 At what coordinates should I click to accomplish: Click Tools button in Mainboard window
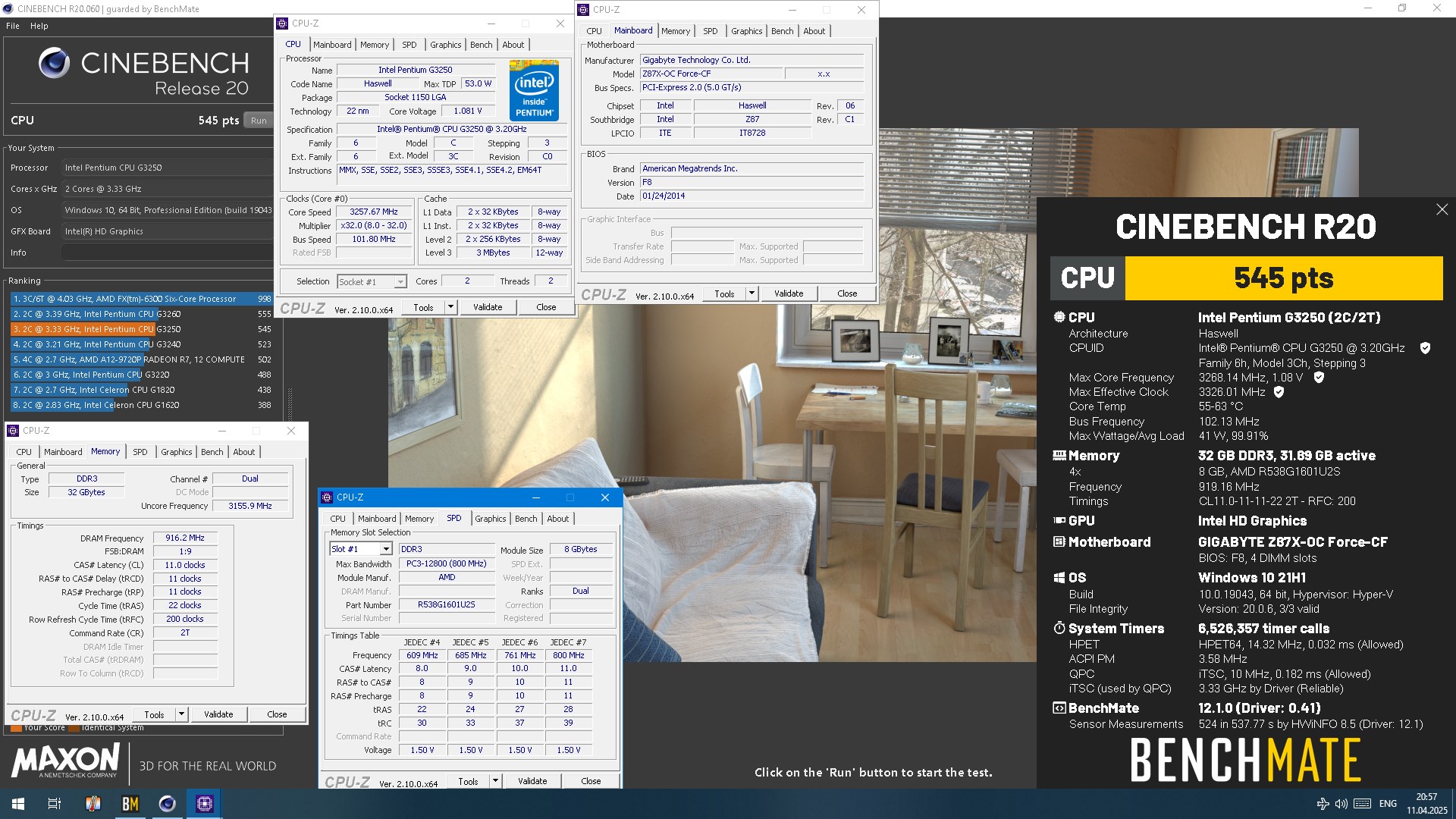click(724, 293)
